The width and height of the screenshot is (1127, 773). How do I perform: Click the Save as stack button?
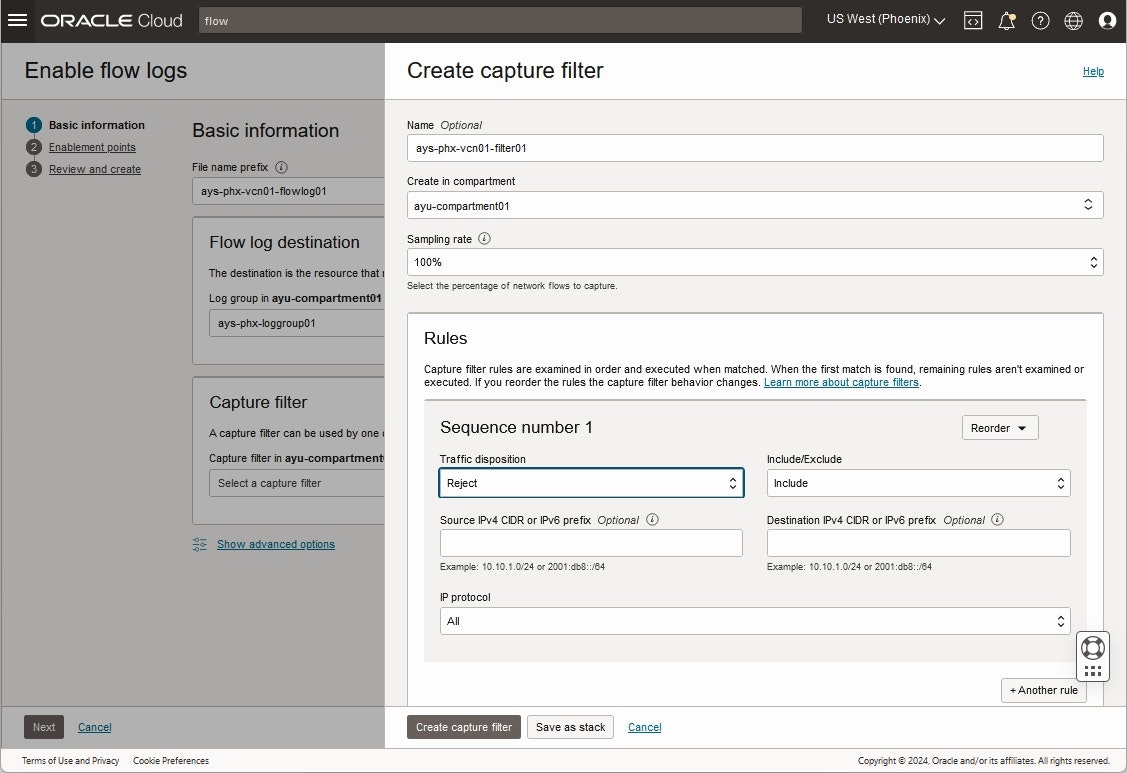[570, 727]
